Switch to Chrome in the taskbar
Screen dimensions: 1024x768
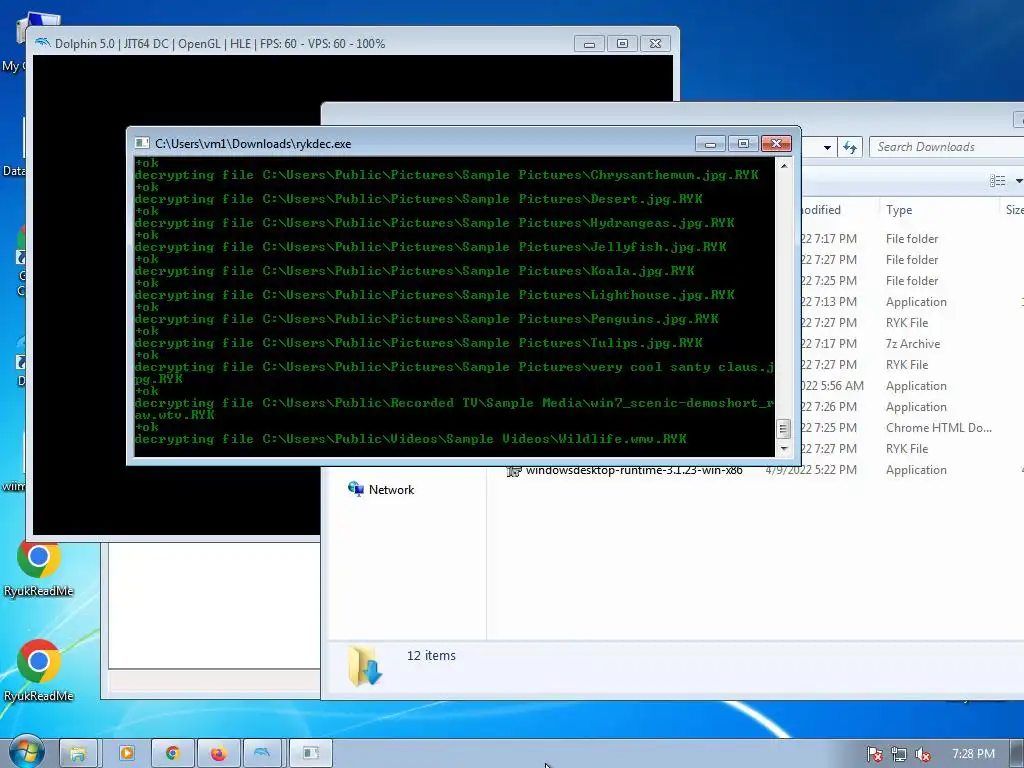click(172, 754)
